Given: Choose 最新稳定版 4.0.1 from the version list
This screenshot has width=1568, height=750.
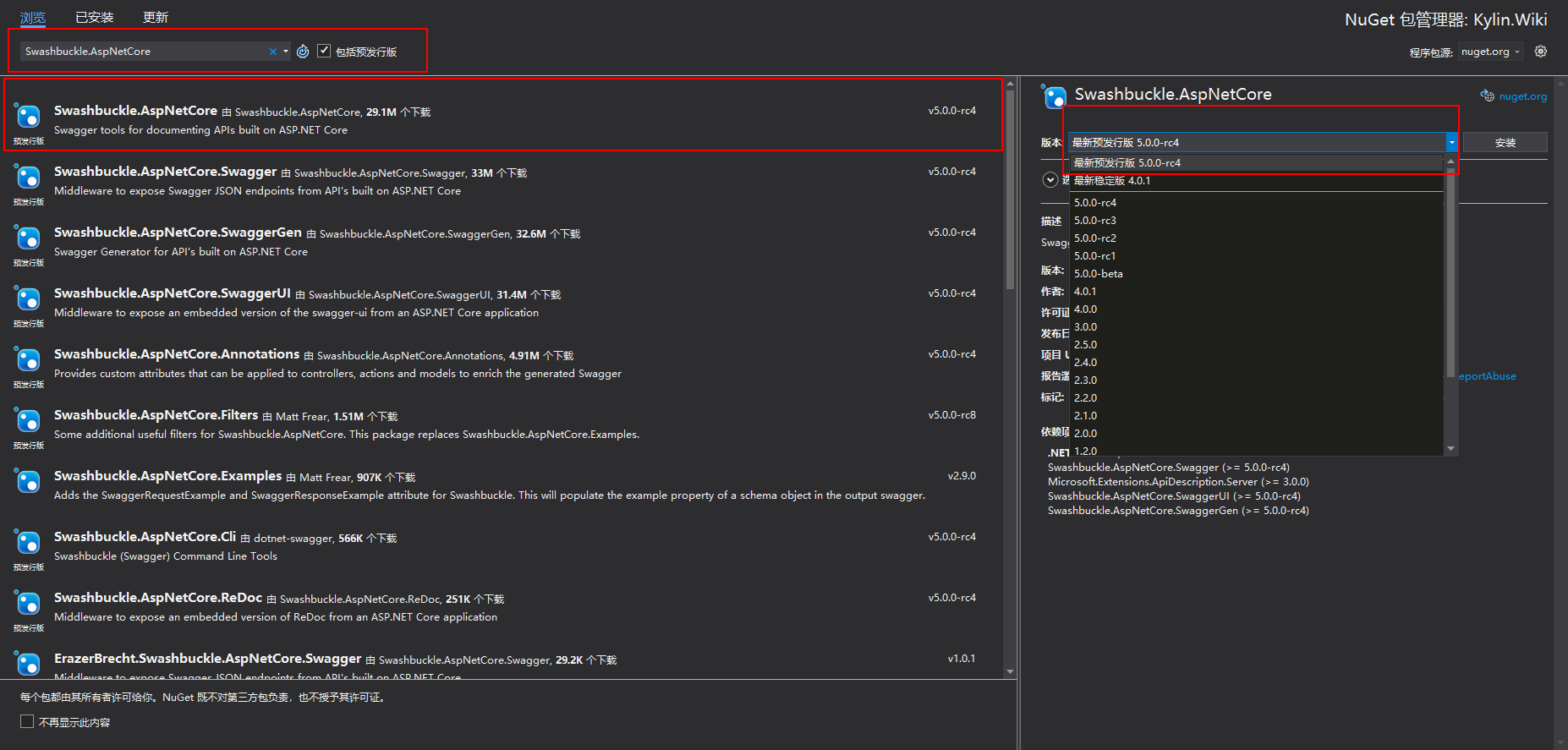Looking at the screenshot, I should click(1112, 181).
